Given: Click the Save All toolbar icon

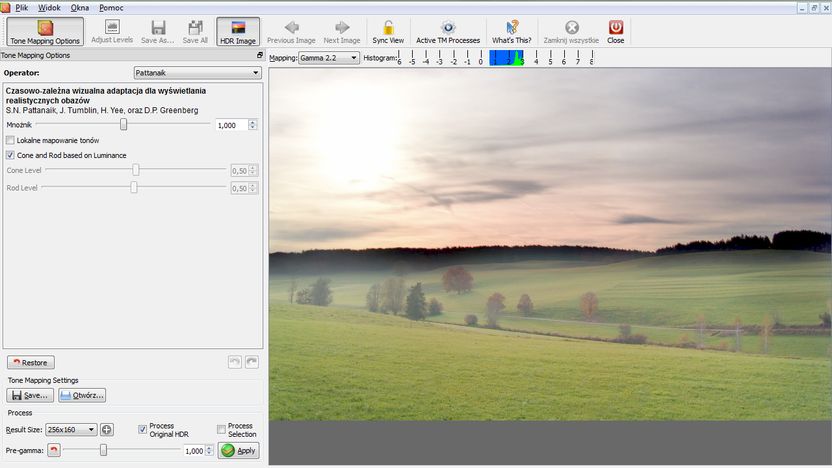Looking at the screenshot, I should [195, 31].
